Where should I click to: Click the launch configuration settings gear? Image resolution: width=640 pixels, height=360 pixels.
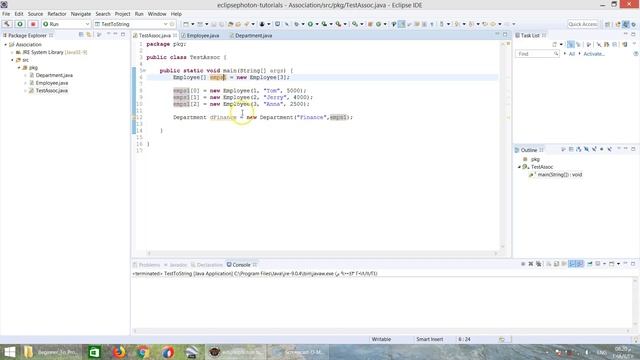click(173, 24)
